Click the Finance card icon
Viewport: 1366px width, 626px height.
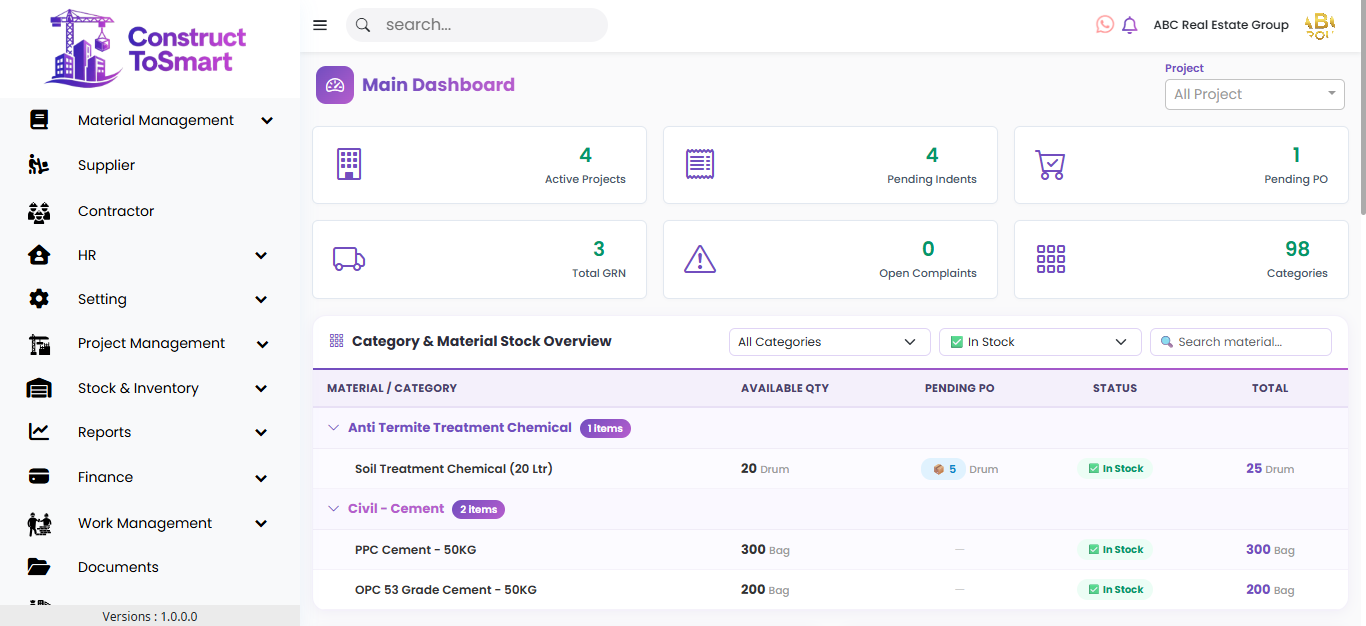(x=39, y=477)
